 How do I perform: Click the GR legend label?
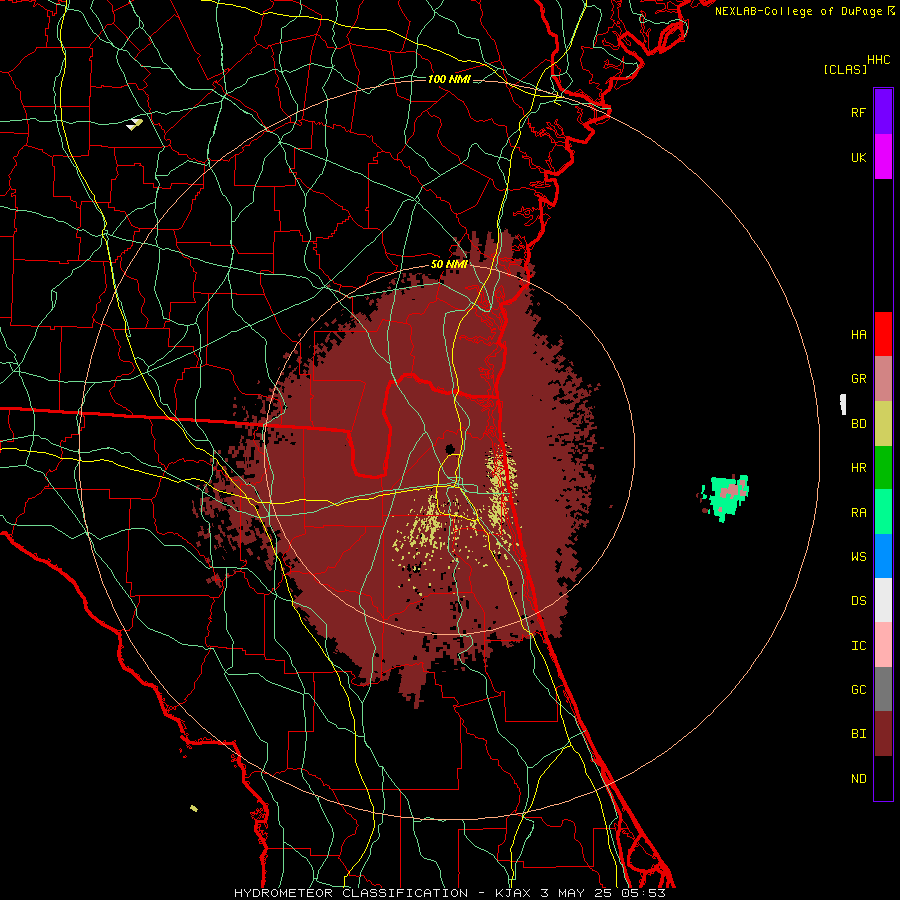pos(858,379)
